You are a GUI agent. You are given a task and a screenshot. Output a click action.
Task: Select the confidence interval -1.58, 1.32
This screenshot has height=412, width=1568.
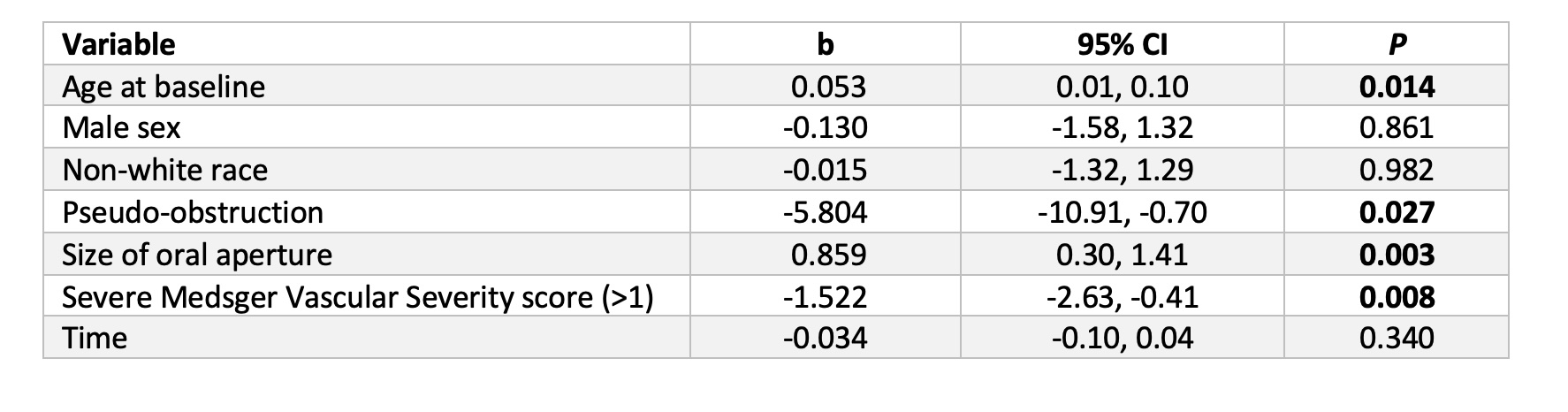pyautogui.click(x=1122, y=128)
